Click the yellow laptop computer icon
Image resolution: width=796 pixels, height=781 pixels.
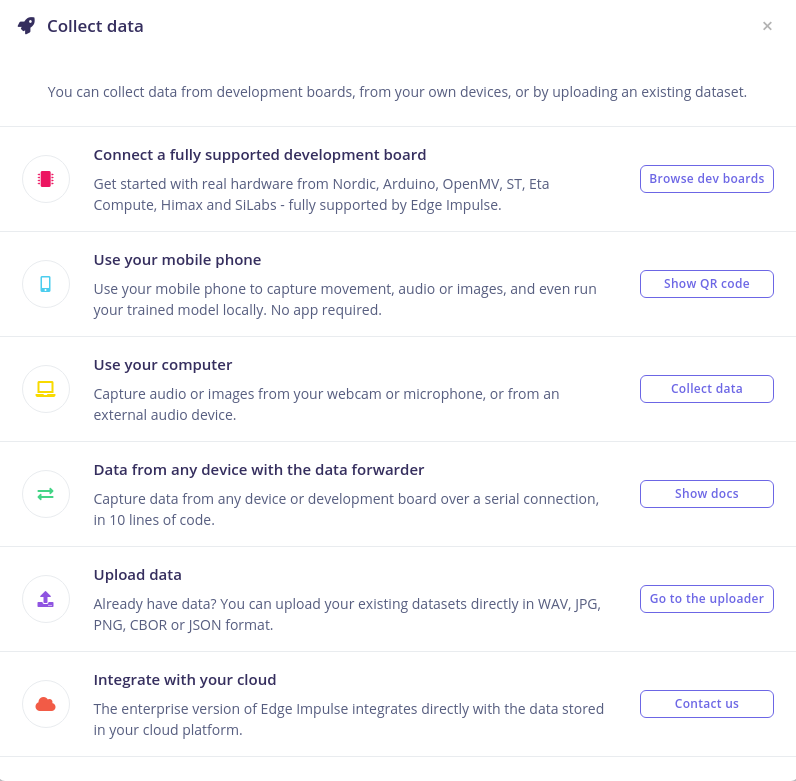click(46, 389)
